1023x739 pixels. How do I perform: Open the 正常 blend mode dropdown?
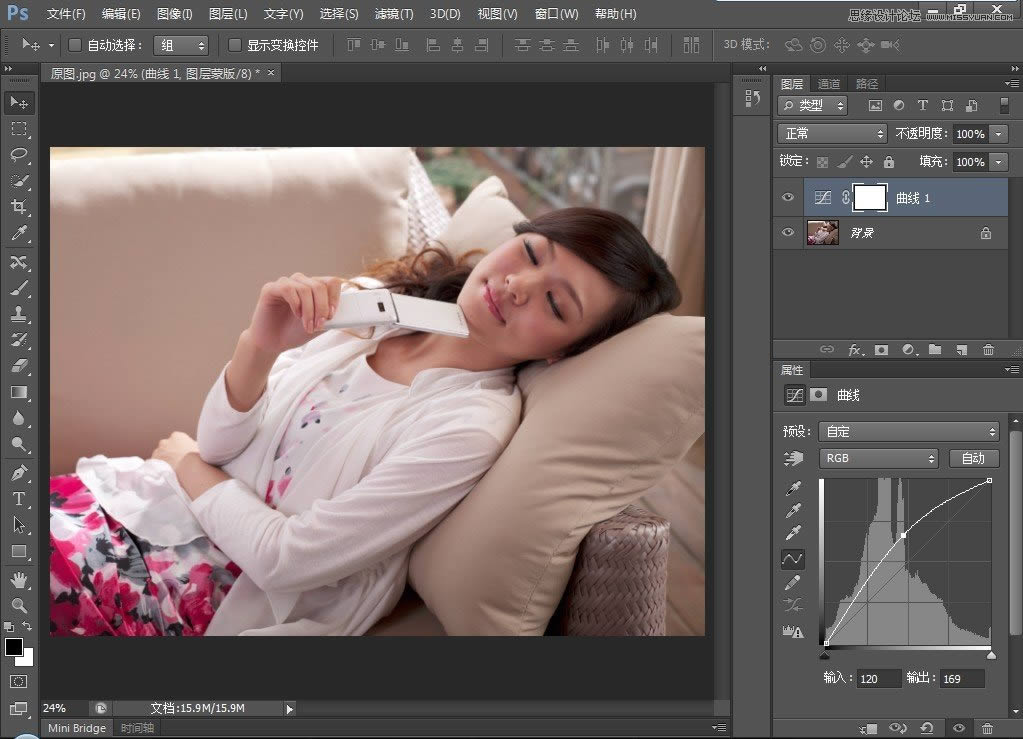pyautogui.click(x=833, y=133)
